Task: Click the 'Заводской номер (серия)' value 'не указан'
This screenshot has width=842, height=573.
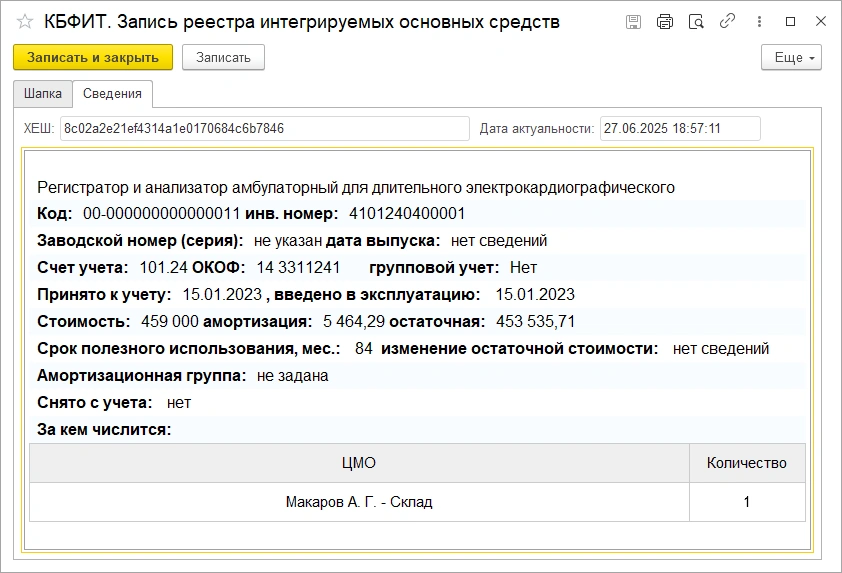Action: point(288,241)
